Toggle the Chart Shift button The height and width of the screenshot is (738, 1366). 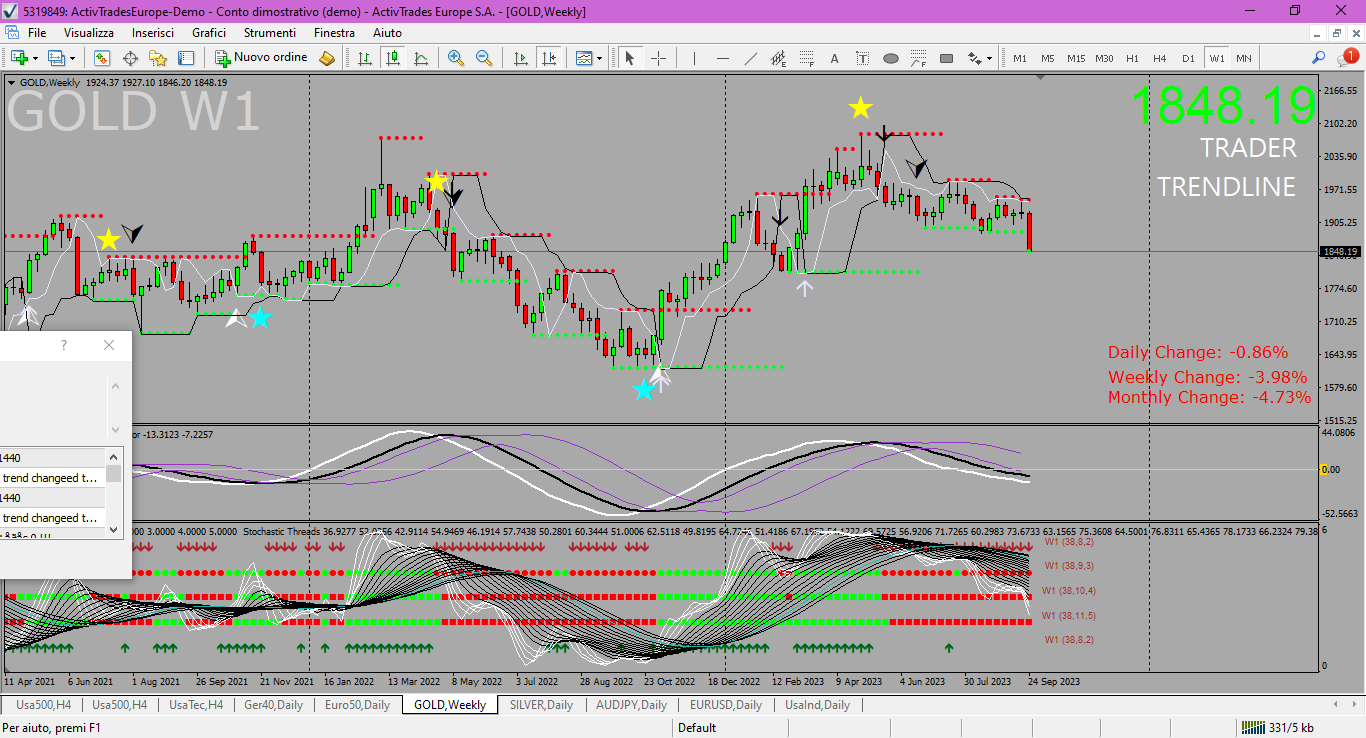pyautogui.click(x=549, y=58)
